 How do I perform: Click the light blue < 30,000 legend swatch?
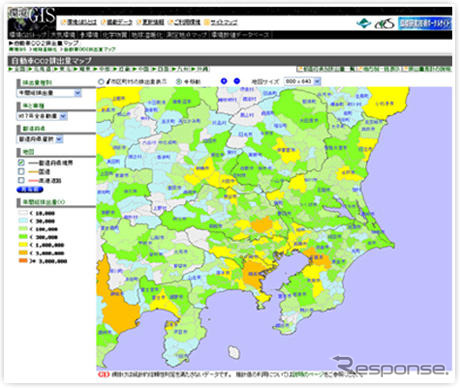pyautogui.click(x=23, y=221)
